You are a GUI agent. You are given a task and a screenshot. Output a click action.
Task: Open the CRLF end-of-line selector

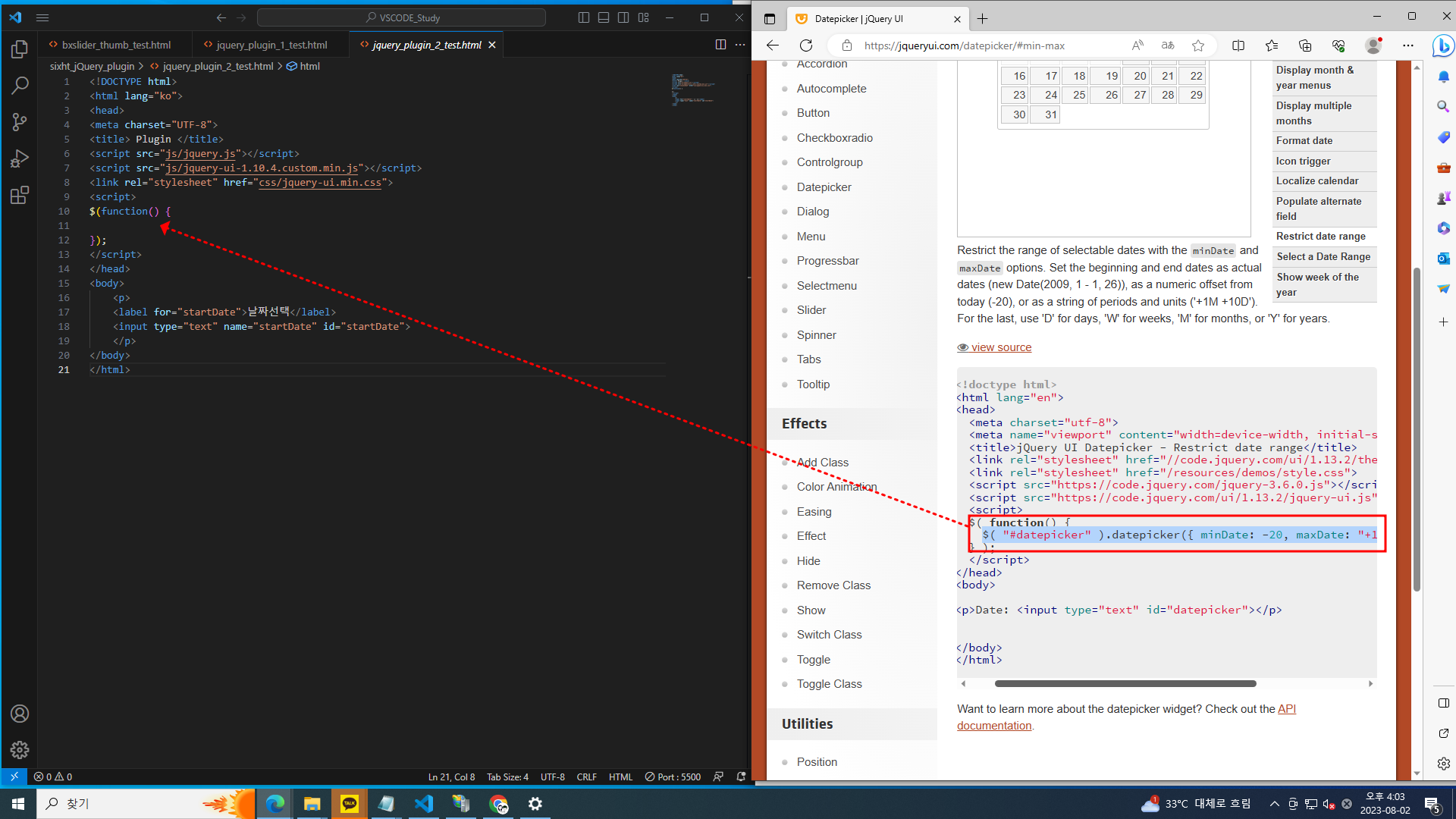pyautogui.click(x=586, y=777)
